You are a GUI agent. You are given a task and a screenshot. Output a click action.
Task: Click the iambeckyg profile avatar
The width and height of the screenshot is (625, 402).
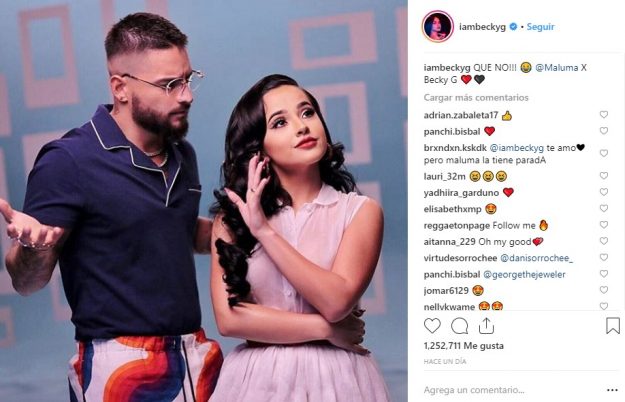pyautogui.click(x=437, y=27)
